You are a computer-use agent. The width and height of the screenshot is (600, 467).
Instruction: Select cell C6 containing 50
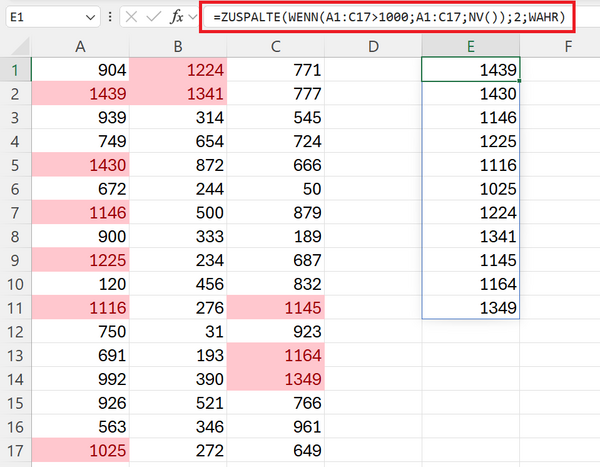276,189
